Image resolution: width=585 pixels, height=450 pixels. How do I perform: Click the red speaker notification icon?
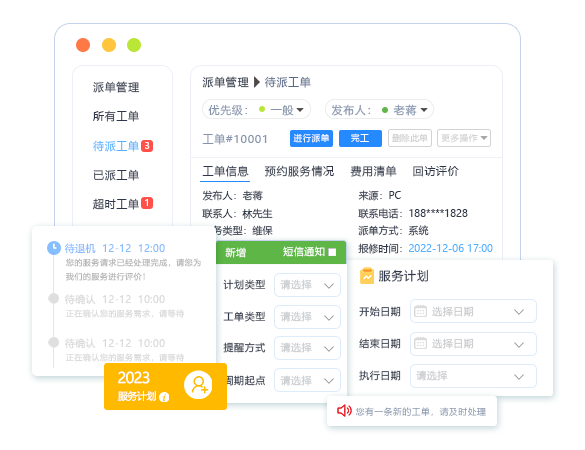click(x=344, y=411)
